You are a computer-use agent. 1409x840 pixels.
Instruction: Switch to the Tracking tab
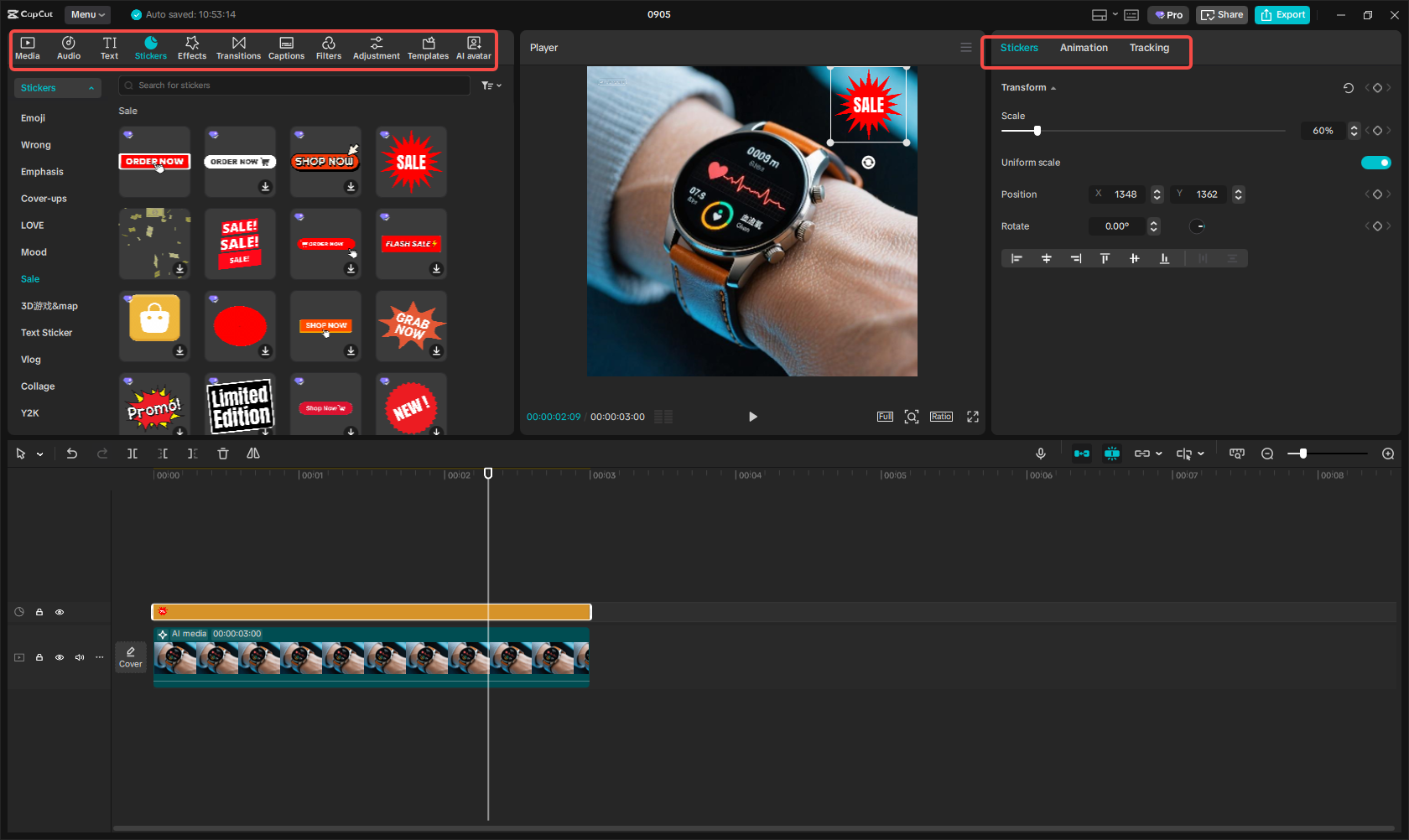pos(1149,48)
